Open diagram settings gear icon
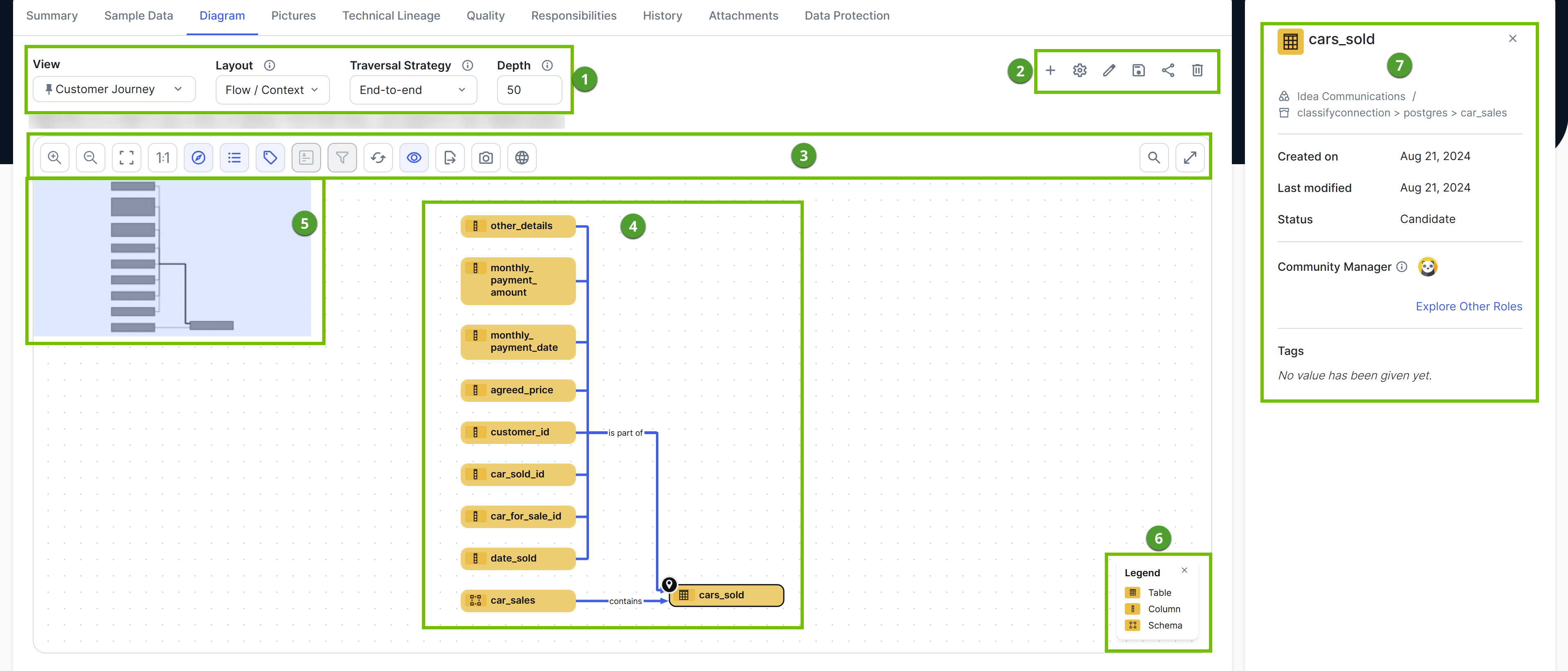The image size is (1568, 671). pyautogui.click(x=1079, y=71)
